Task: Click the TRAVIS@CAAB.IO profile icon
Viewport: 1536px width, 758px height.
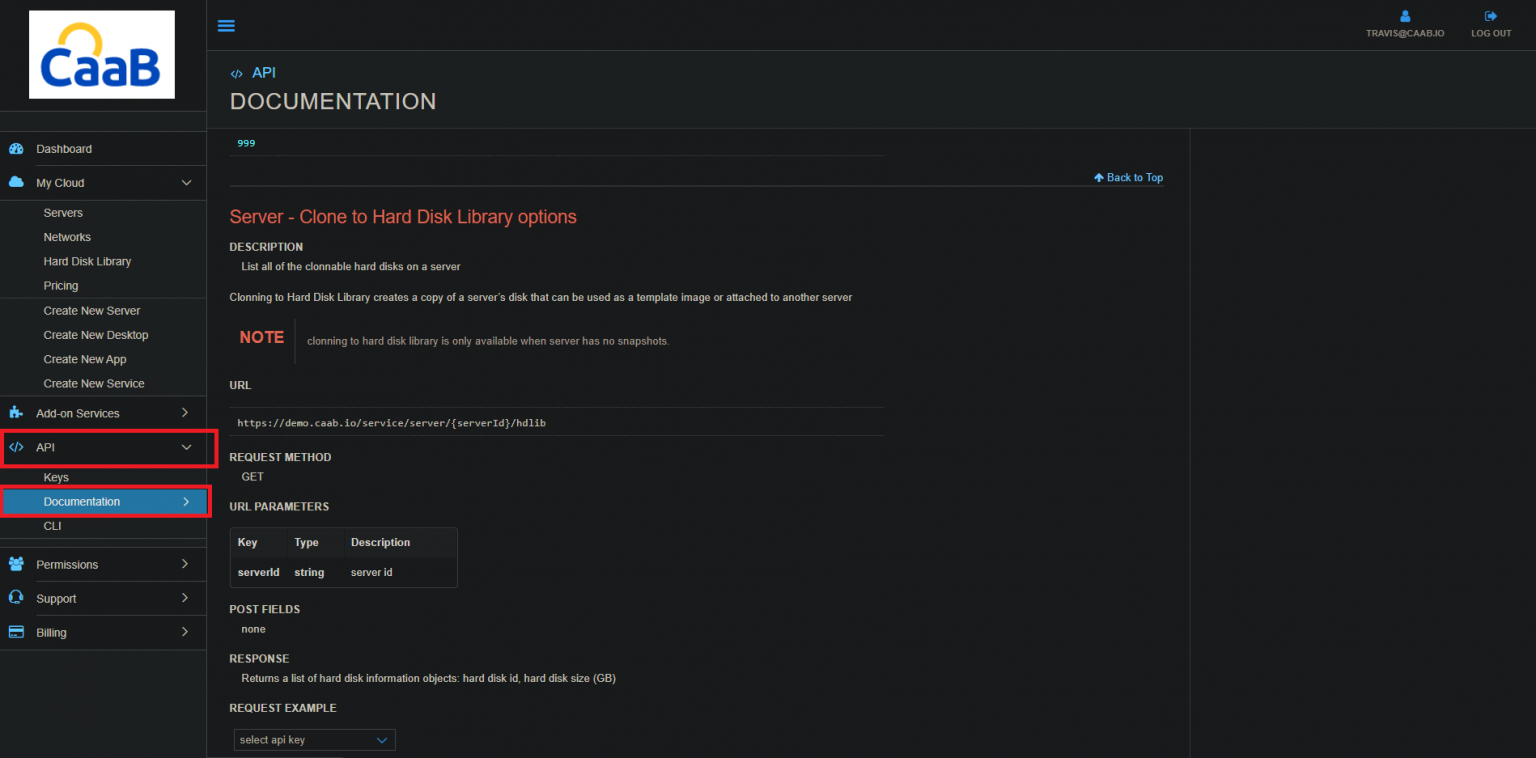Action: [x=1404, y=16]
